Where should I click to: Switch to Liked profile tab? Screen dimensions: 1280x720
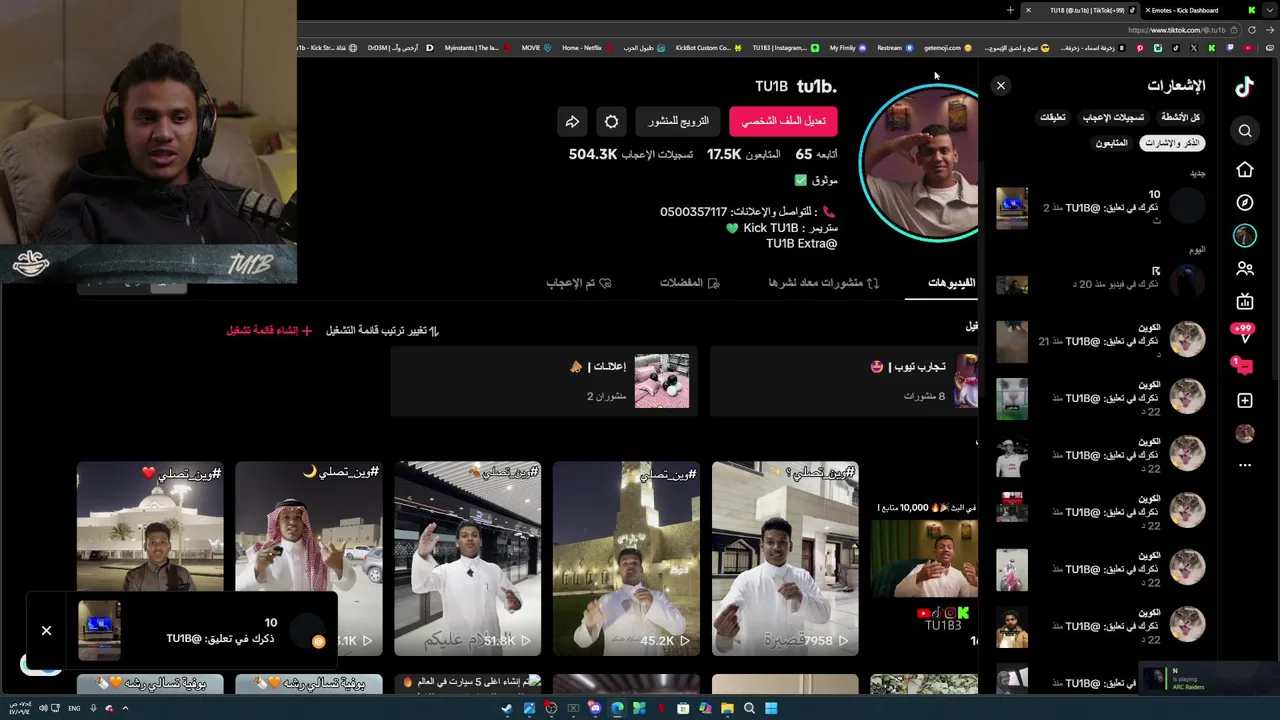(x=578, y=283)
